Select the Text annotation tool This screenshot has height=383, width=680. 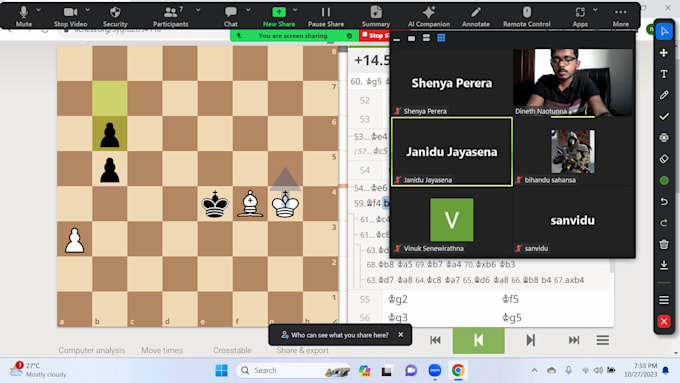coord(664,74)
